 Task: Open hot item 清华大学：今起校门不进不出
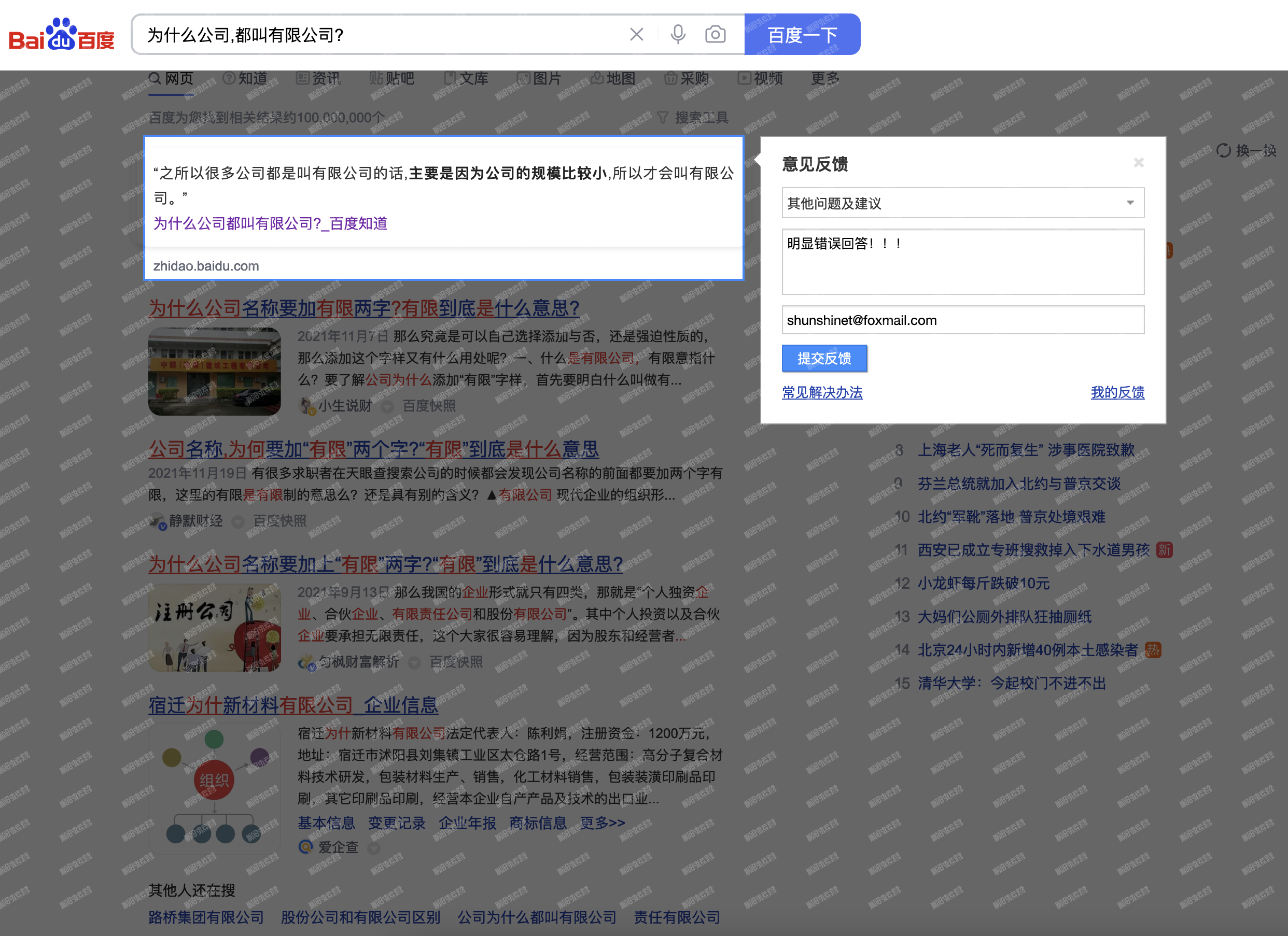(x=1012, y=684)
